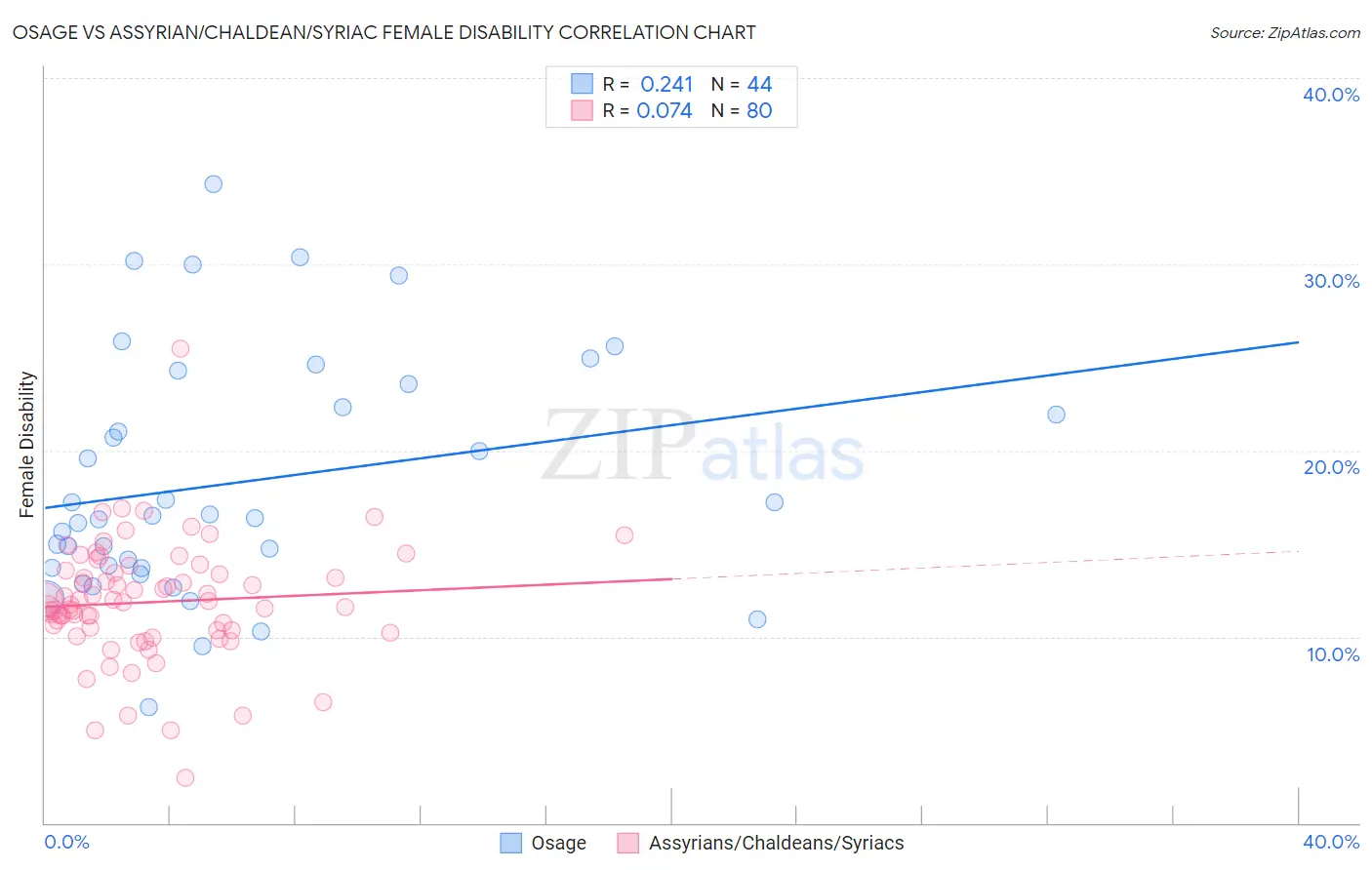Click the N value 44 in legend
This screenshot has width=1372, height=870.
759,84
